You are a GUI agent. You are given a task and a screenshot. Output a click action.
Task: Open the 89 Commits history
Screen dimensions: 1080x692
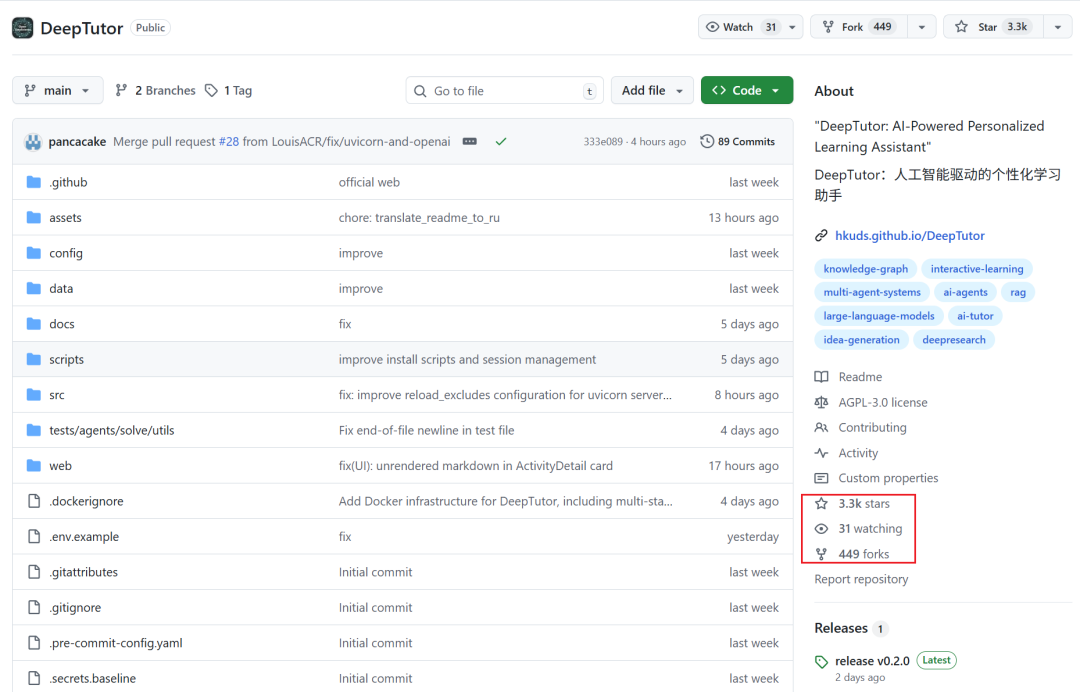pyautogui.click(x=738, y=141)
